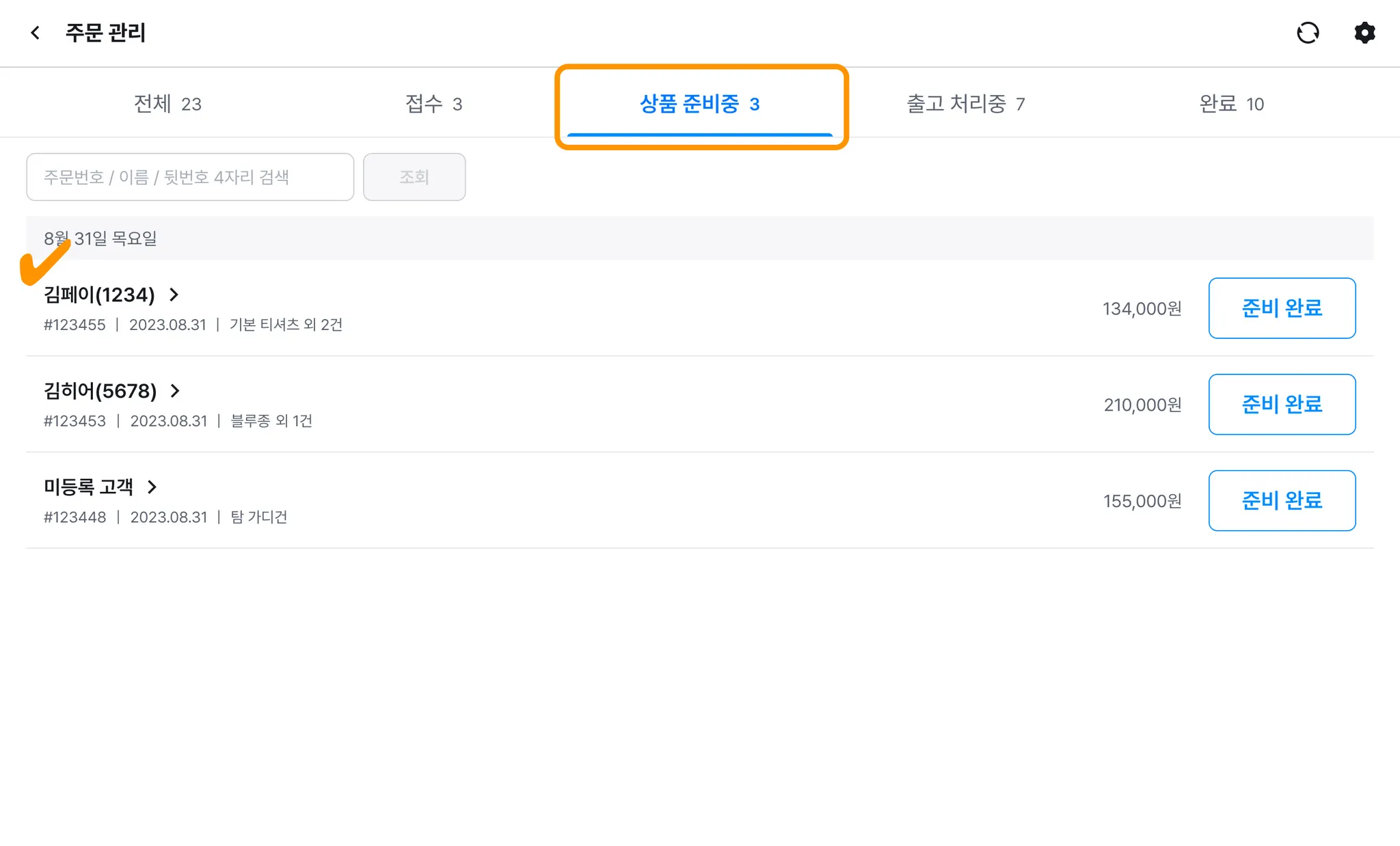
Task: Open settings via gear icon
Action: [1364, 33]
